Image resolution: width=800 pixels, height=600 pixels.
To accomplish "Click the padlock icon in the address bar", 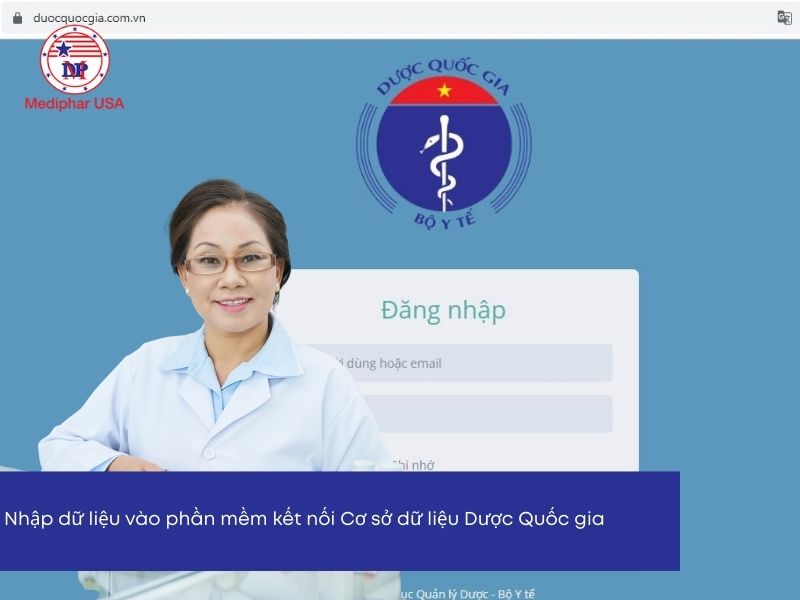I will (17, 18).
